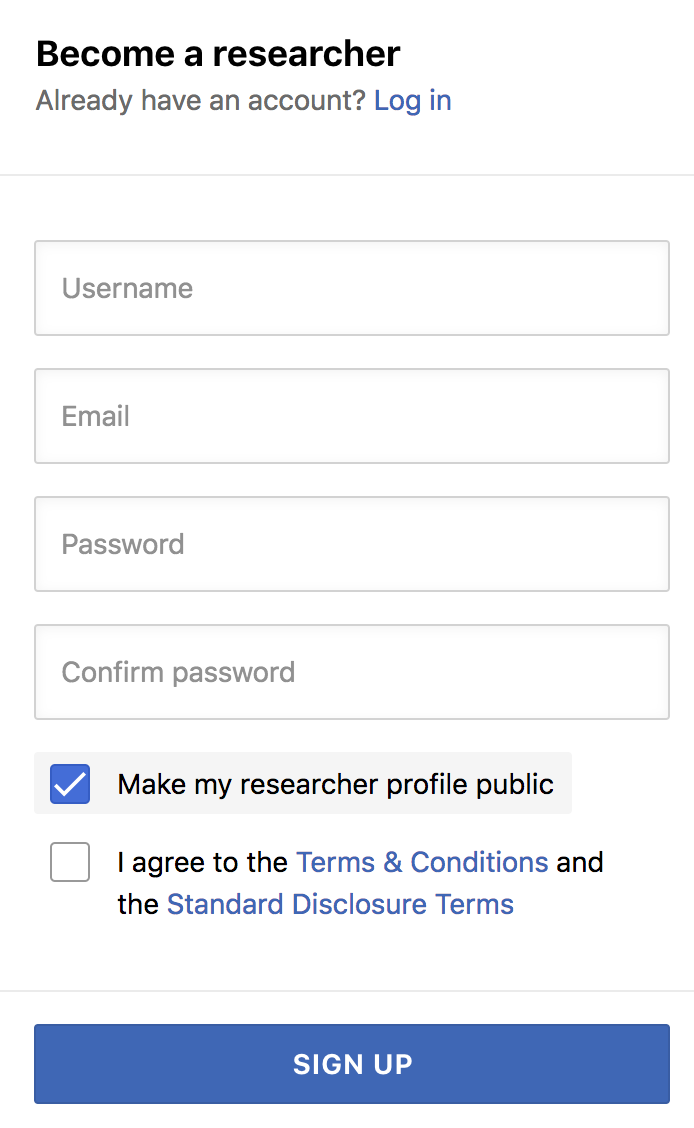
Task: Click the Log in link
Action: [412, 101]
